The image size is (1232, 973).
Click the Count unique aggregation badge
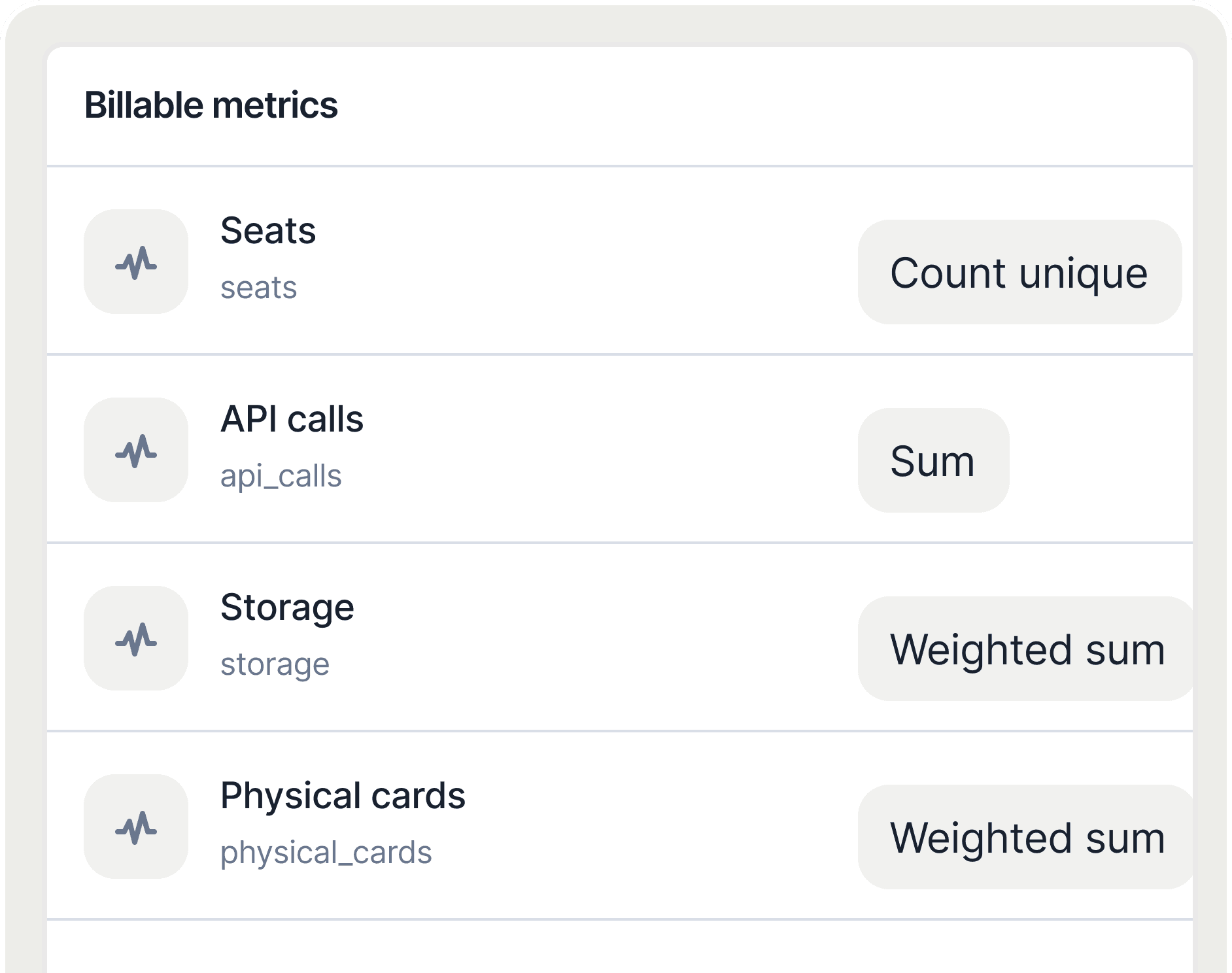click(x=1019, y=272)
